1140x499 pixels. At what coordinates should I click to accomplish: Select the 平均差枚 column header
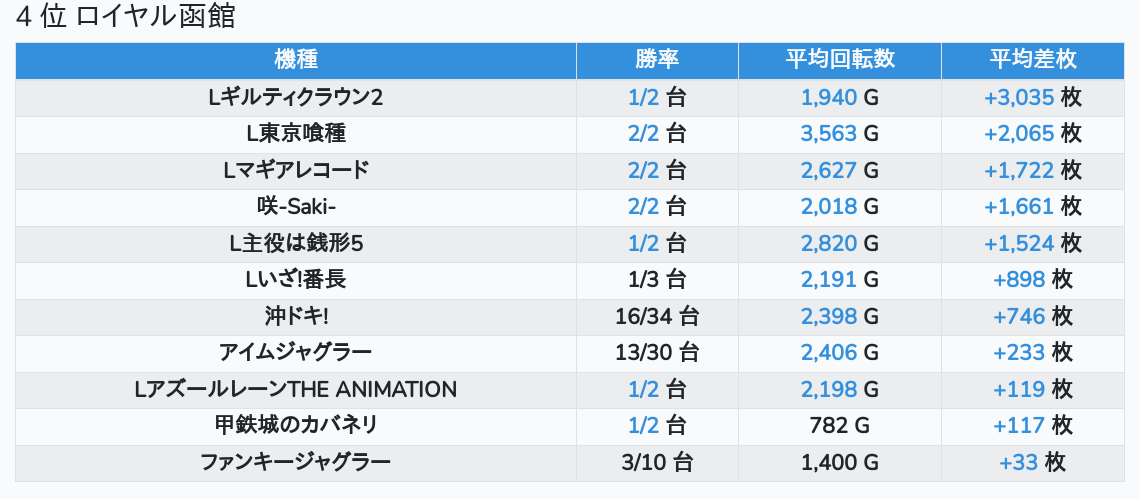1033,60
